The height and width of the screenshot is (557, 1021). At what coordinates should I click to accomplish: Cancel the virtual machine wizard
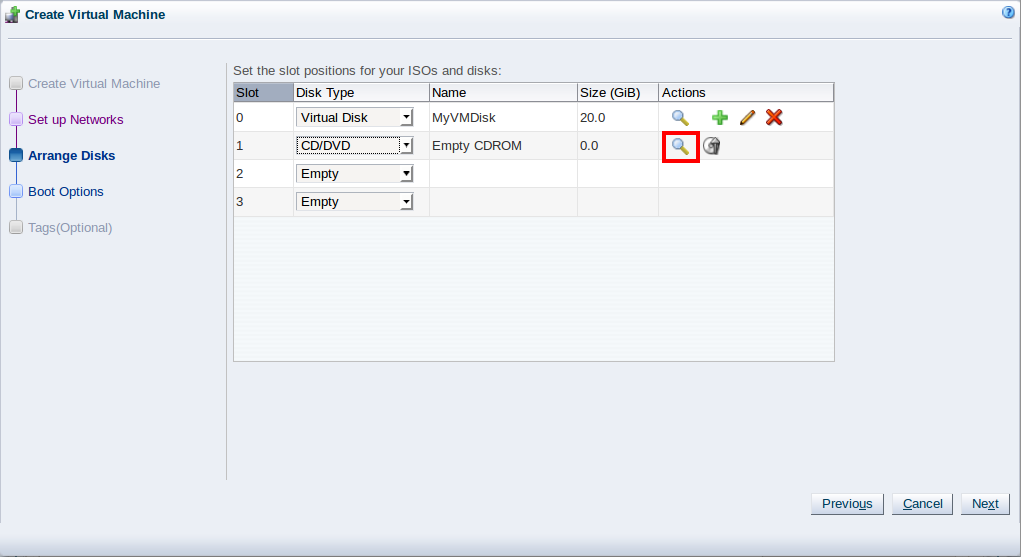pos(922,504)
